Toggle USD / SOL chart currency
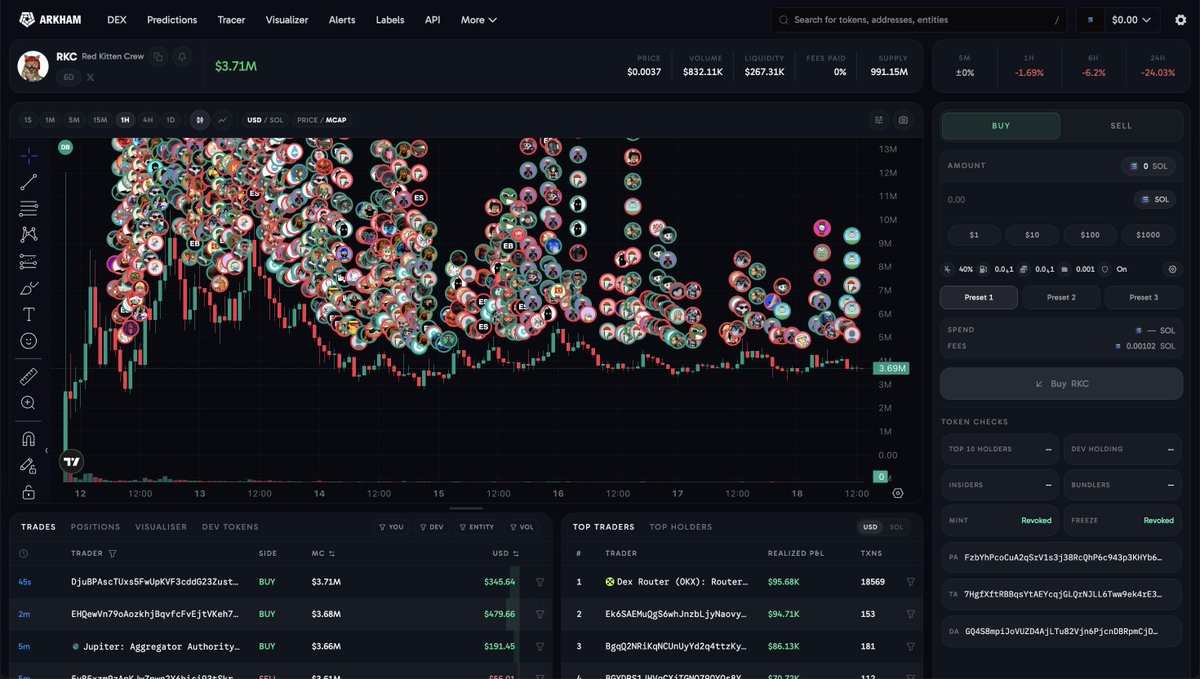Screen dimensions: 1200x679 tap(265, 120)
